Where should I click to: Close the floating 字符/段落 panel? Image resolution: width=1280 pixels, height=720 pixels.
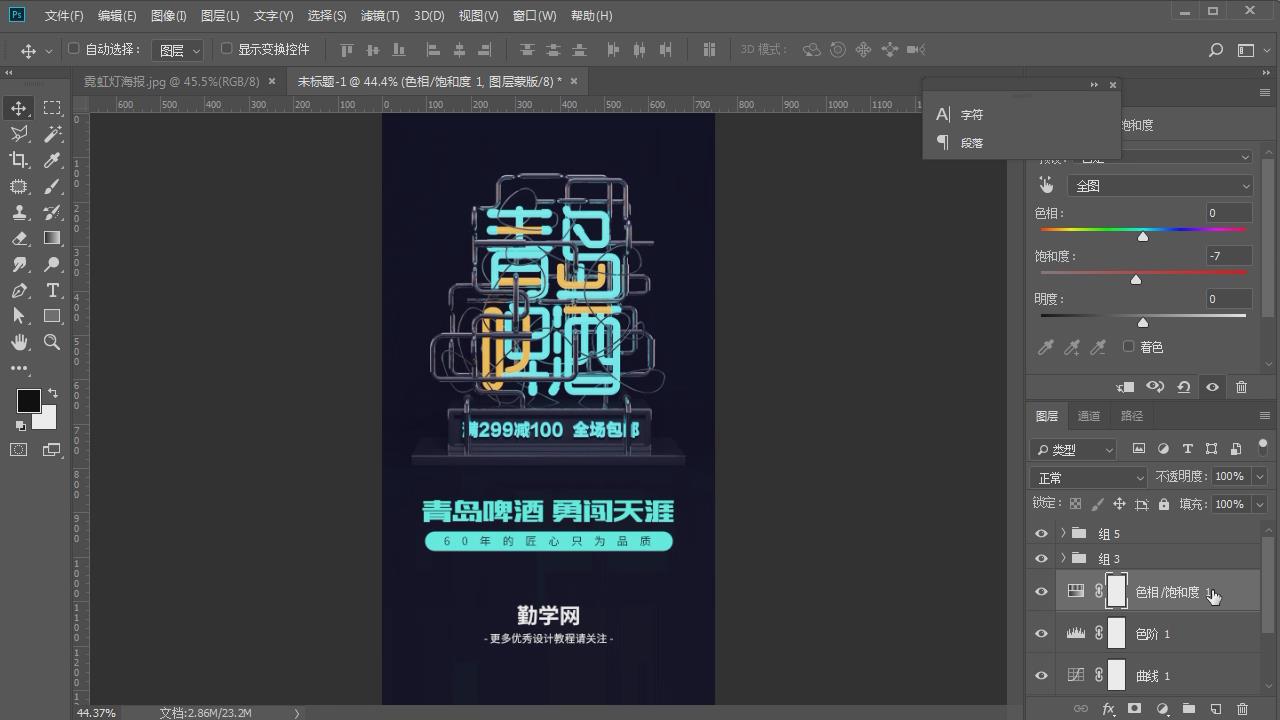(x=1112, y=85)
